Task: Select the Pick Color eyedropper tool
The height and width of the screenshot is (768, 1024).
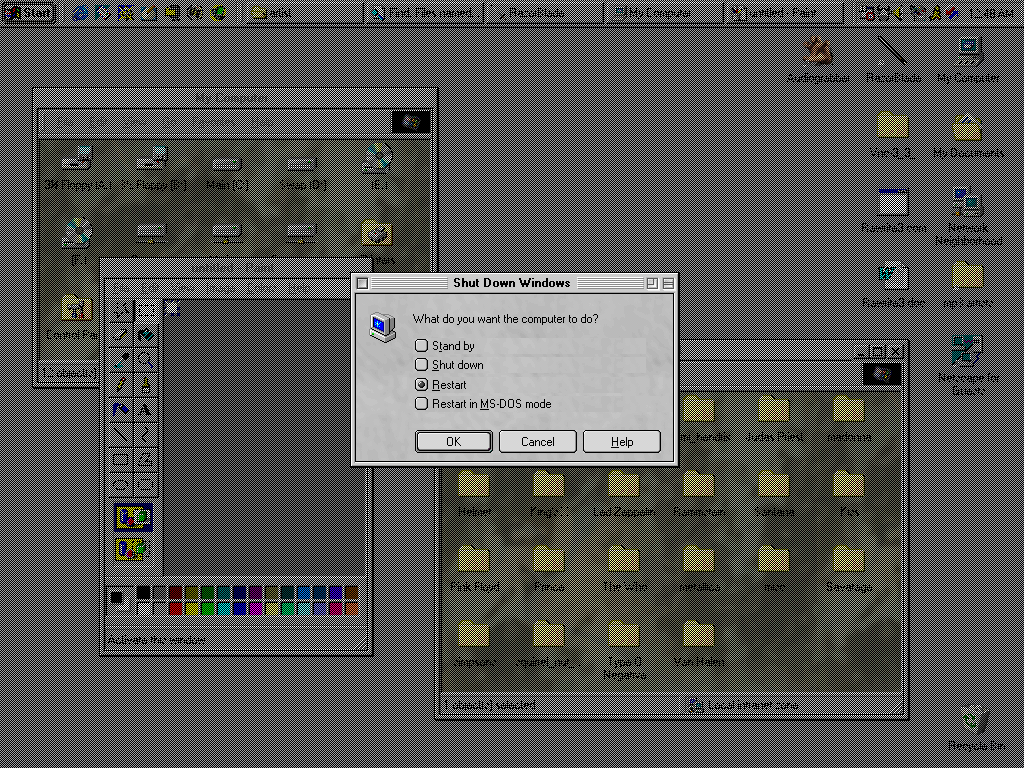Action: [x=121, y=359]
